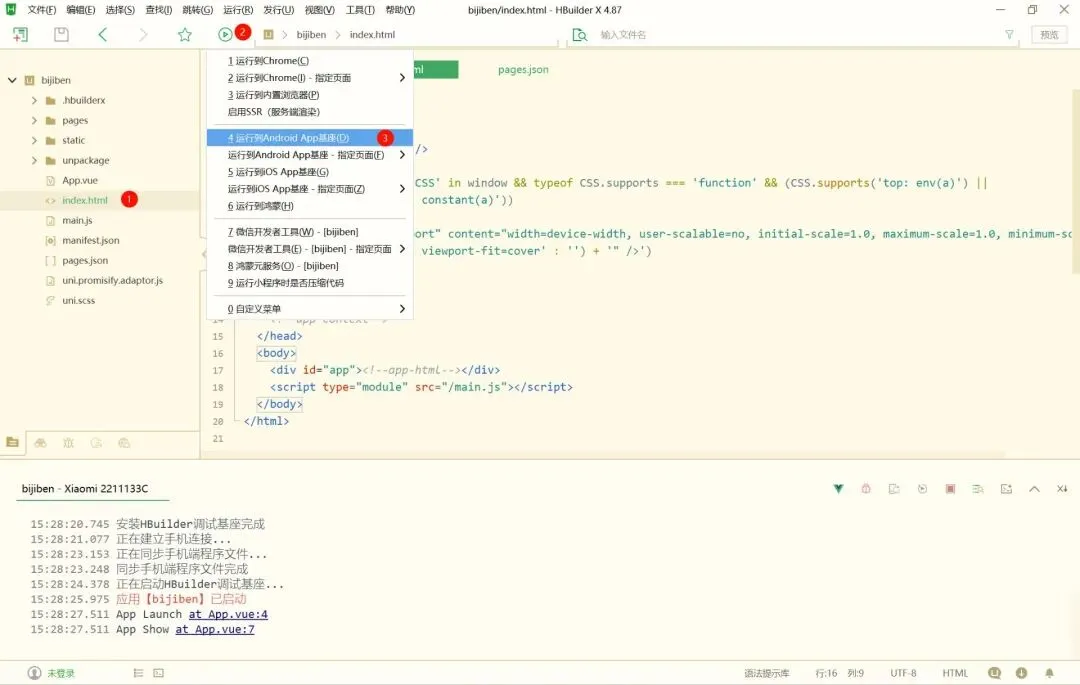Open the 发行(U) menu
Image resolution: width=1080 pixels, height=685 pixels.
(278, 10)
